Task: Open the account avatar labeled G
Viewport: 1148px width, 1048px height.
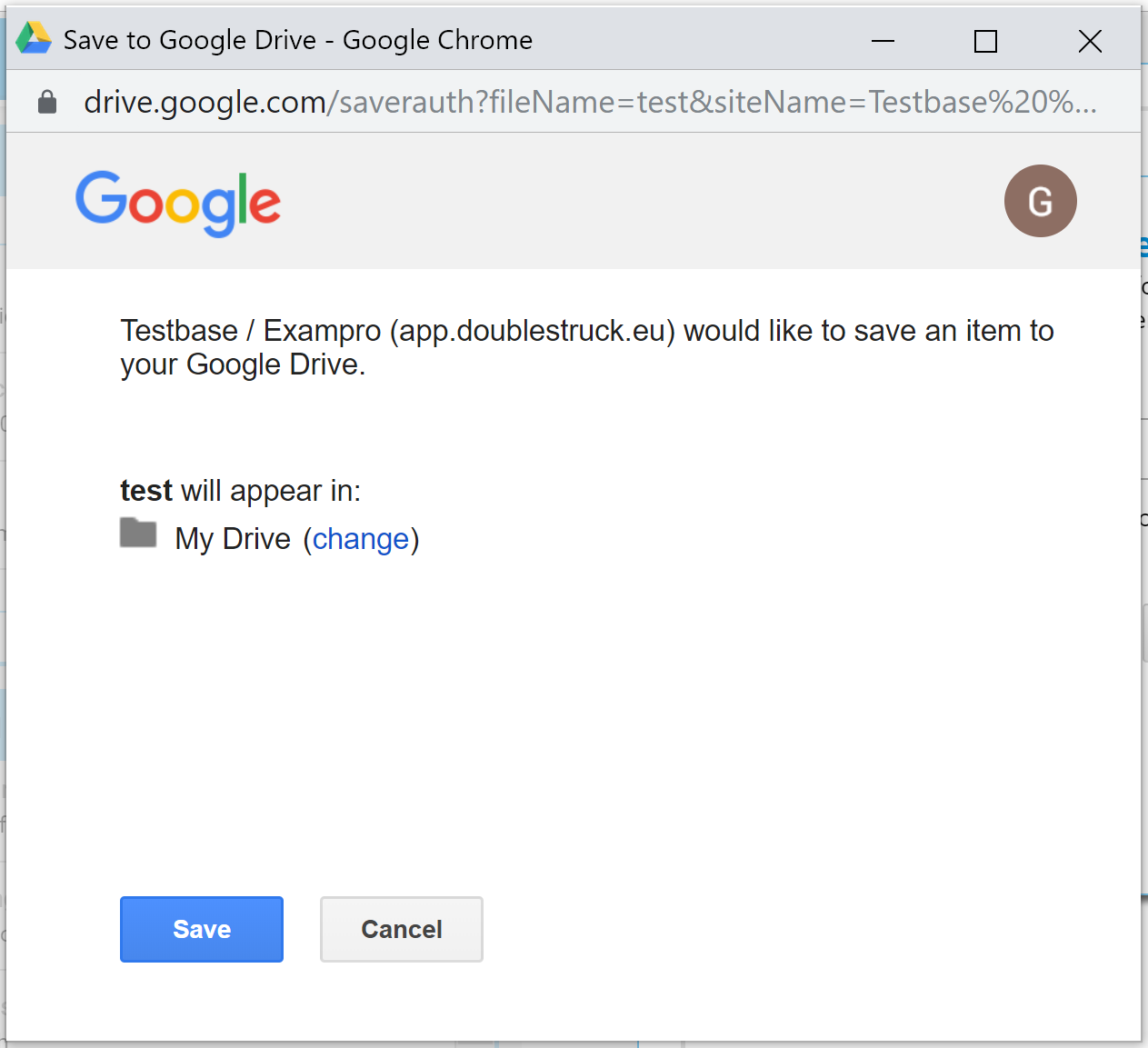Action: (x=1040, y=201)
